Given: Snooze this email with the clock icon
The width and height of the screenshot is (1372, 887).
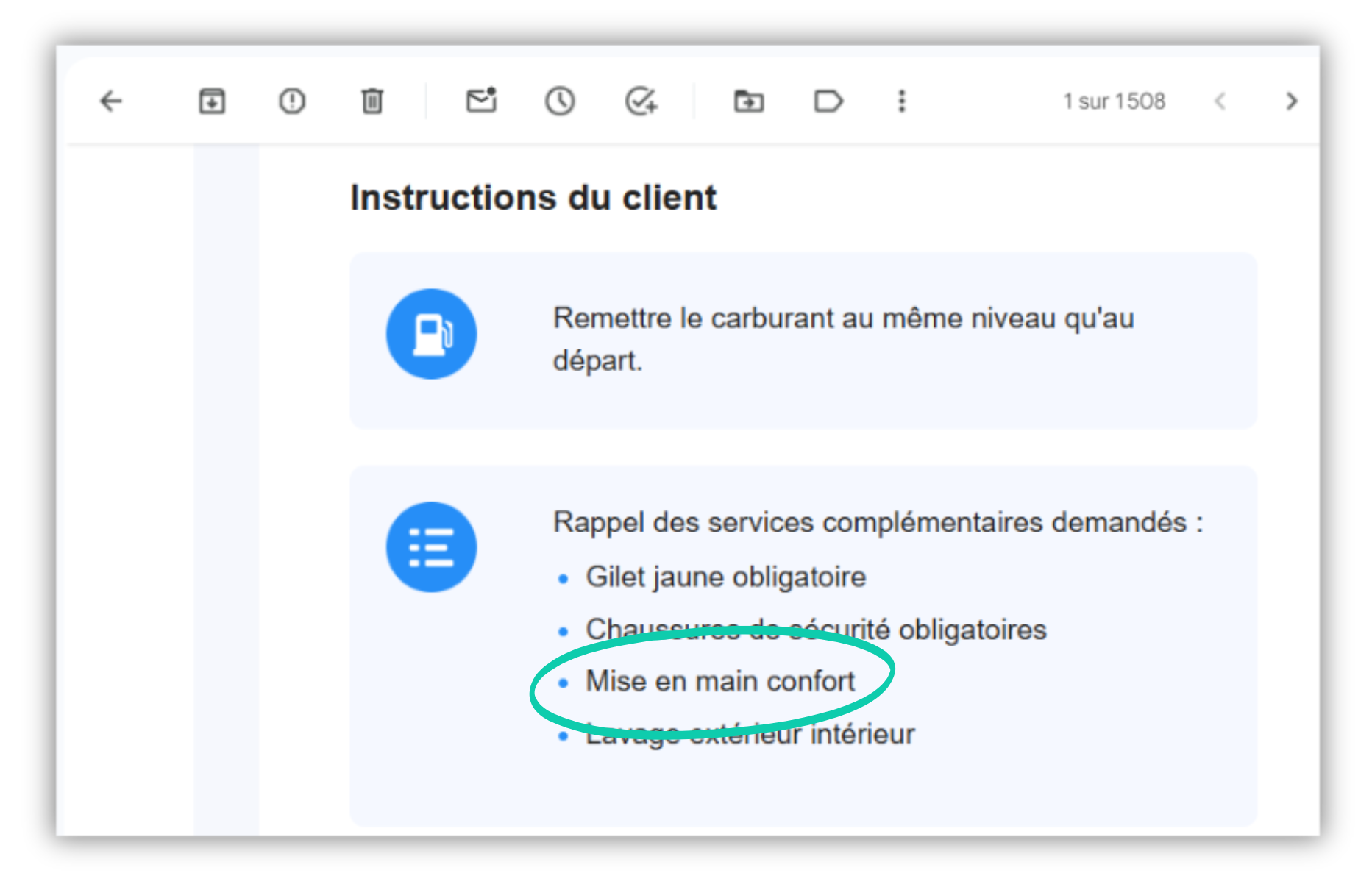Looking at the screenshot, I should coord(560,101).
